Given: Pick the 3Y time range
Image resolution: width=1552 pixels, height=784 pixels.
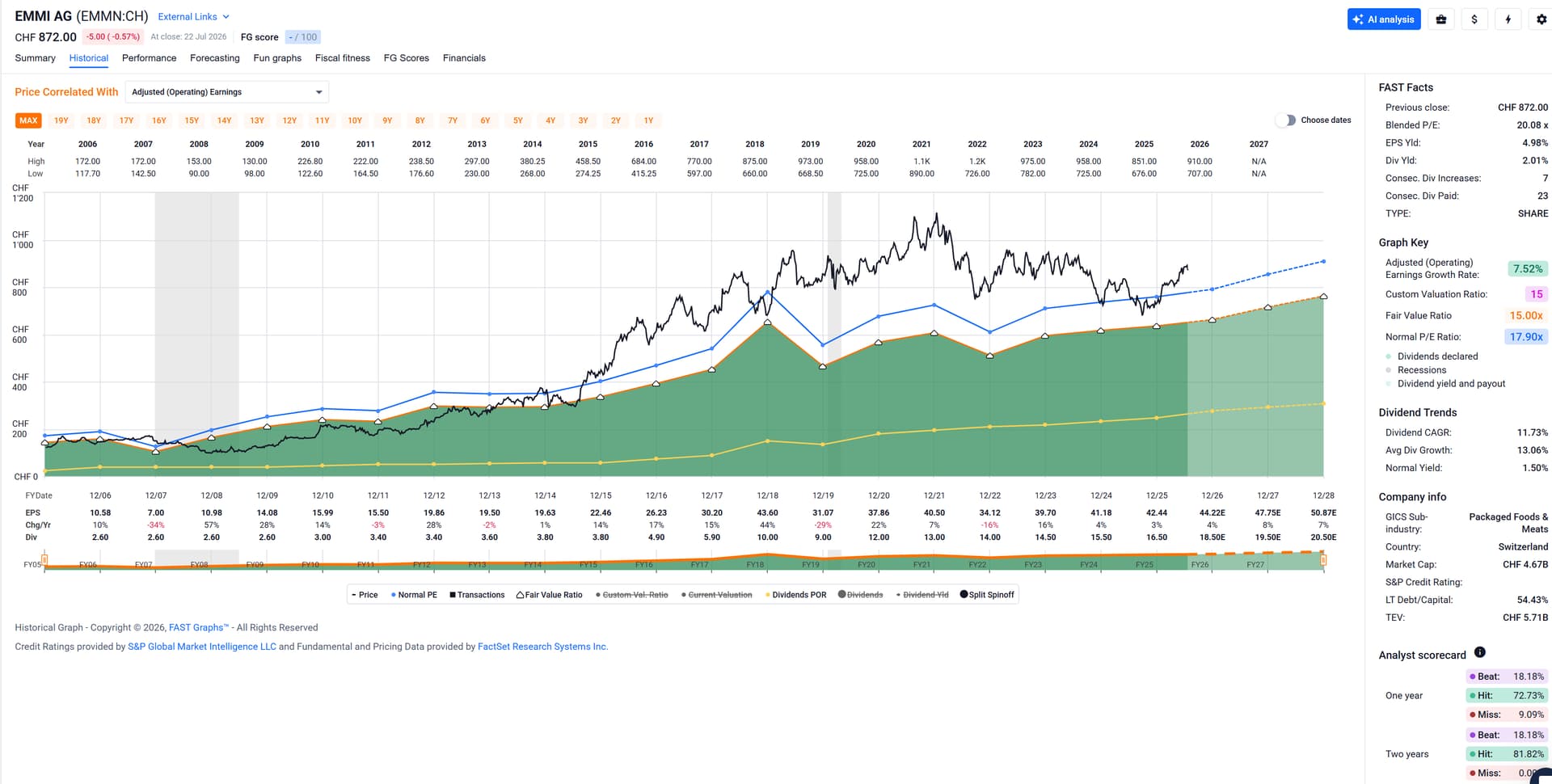Looking at the screenshot, I should point(583,120).
